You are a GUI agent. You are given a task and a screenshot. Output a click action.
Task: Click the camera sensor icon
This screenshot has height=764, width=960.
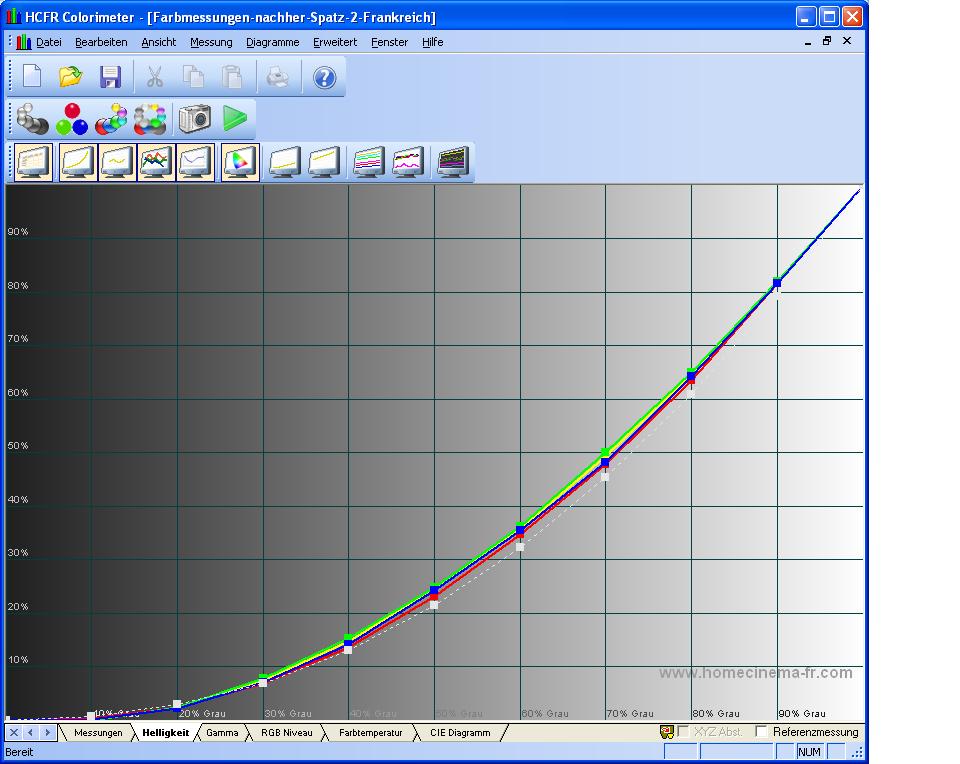coord(195,118)
